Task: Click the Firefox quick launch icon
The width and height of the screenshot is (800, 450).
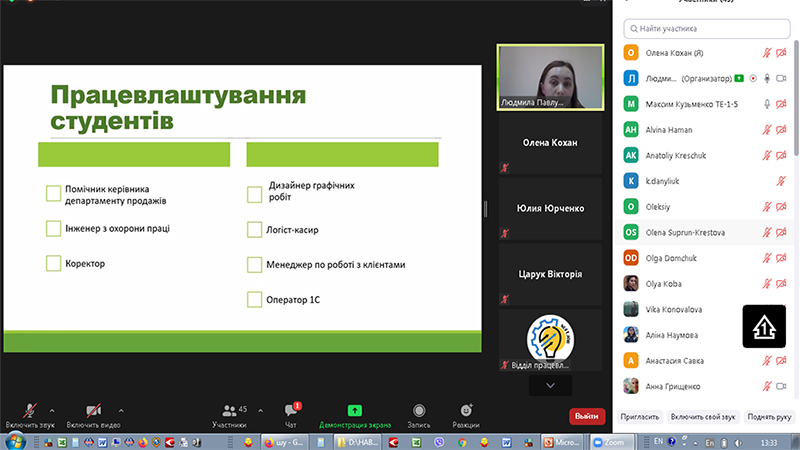Action: 143,442
